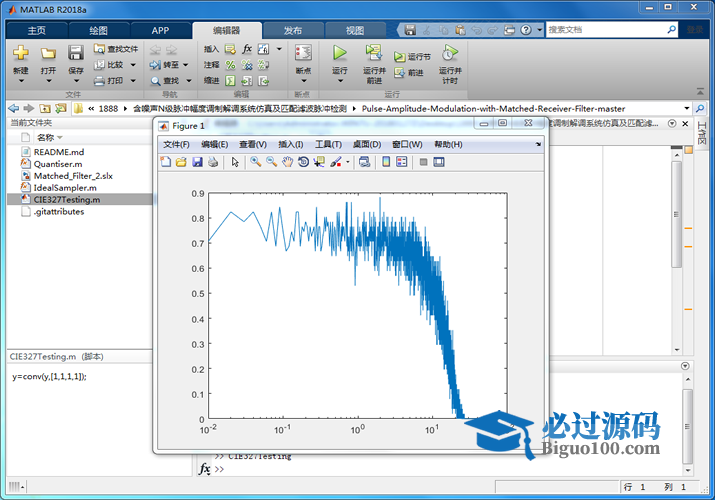715x500 pixels.
Task: Insert a function with the fx icon
Action: [x=247, y=48]
